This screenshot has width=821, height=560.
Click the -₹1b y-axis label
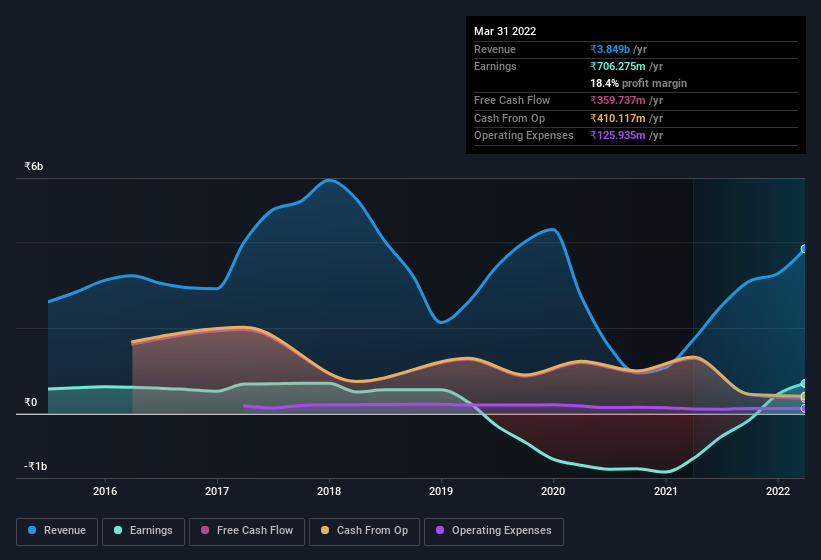35,466
